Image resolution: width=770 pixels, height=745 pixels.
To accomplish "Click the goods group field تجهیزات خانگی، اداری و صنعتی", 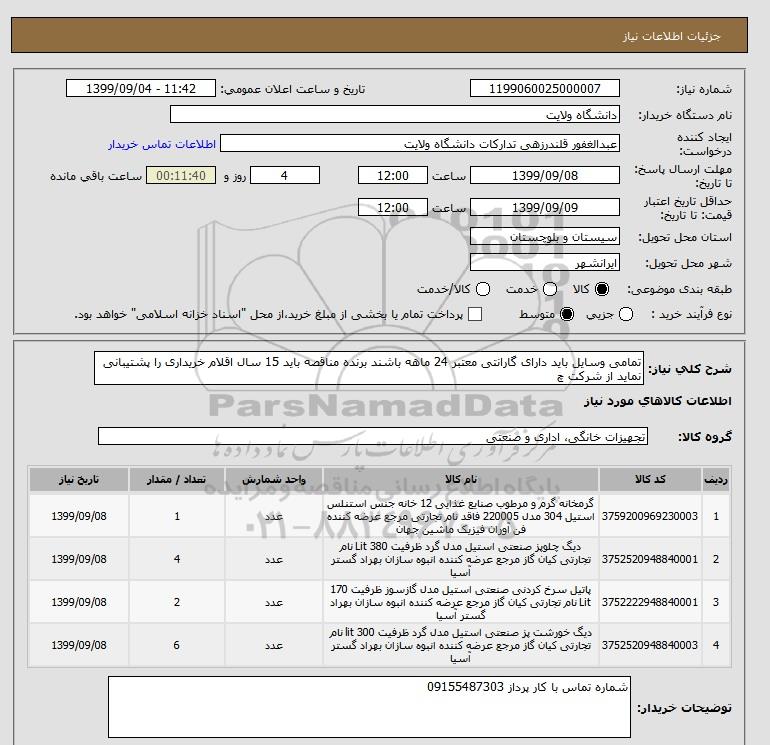I will click(x=373, y=436).
